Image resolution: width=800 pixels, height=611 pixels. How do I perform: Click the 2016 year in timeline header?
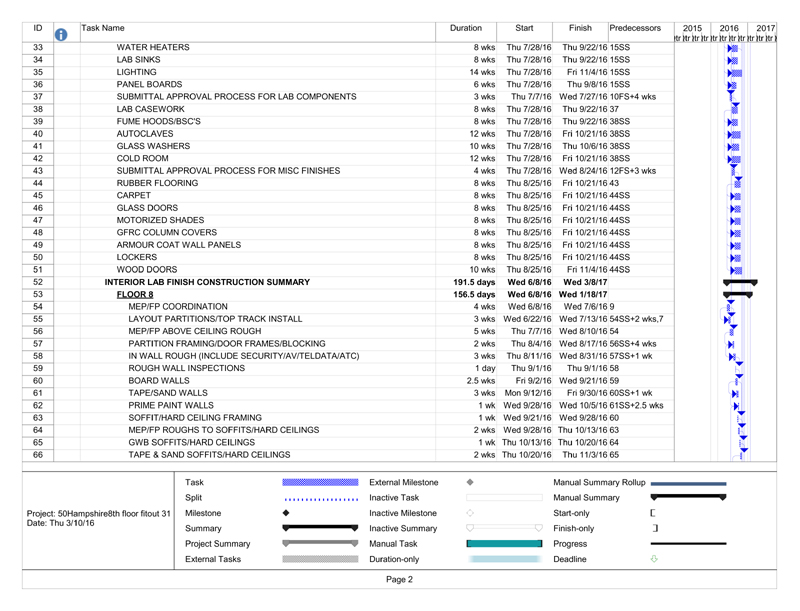[729, 29]
